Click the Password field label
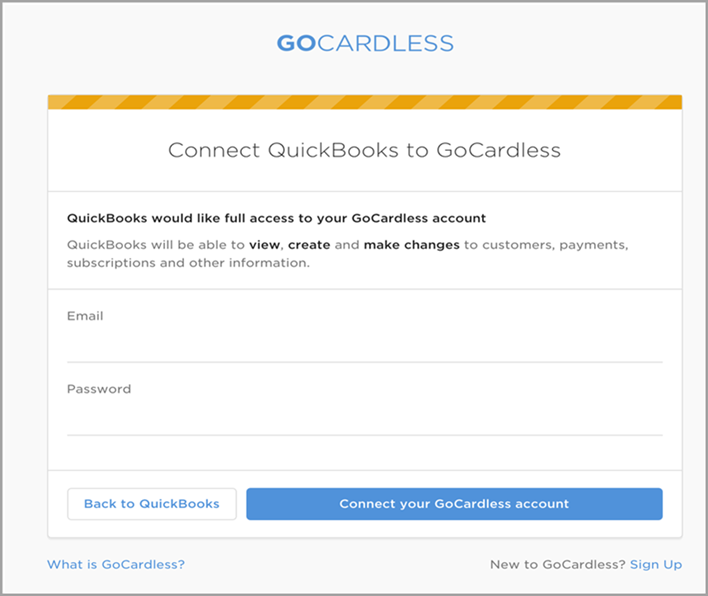Viewport: 708px width, 596px height. [x=99, y=389]
